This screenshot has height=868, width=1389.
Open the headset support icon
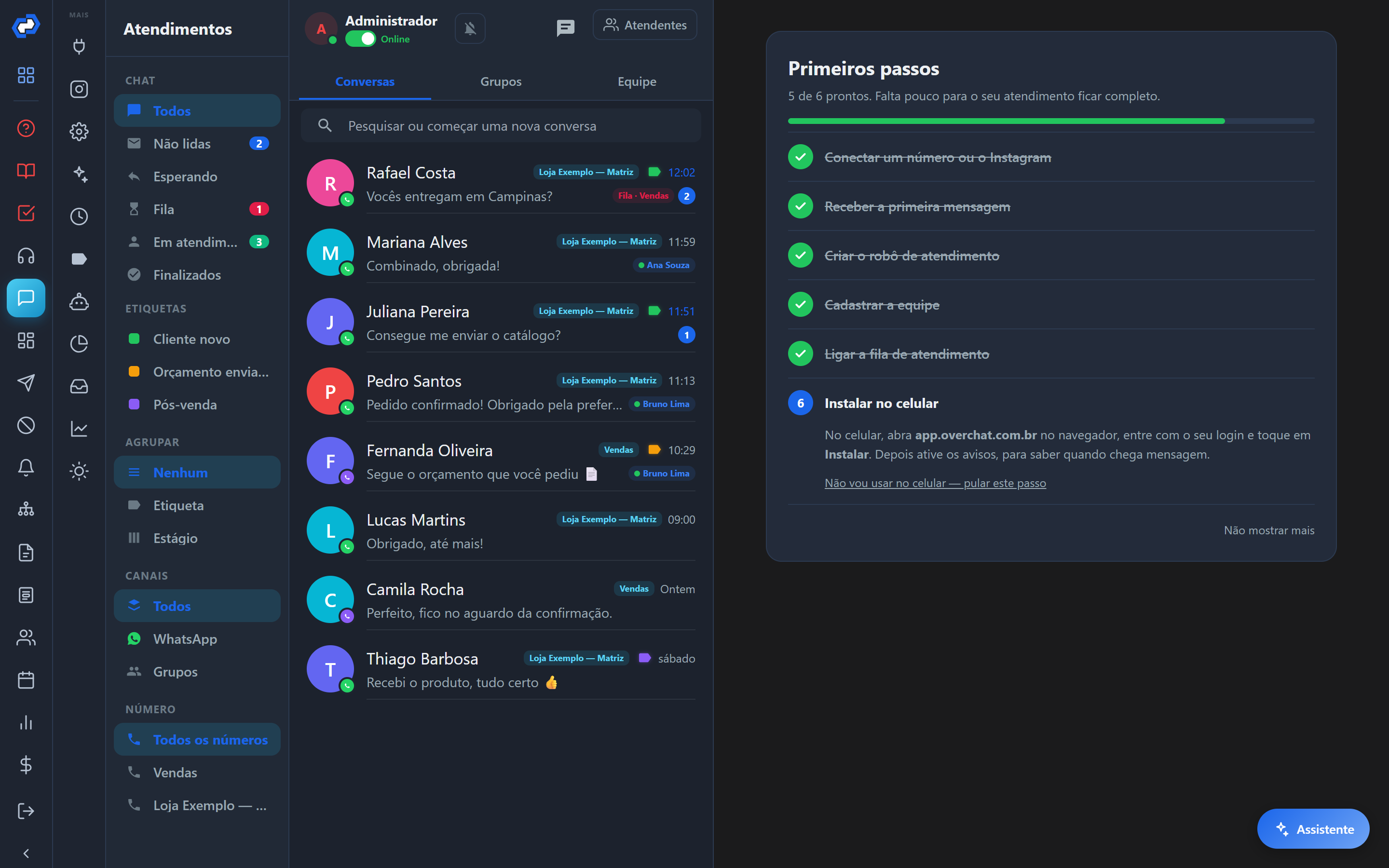pyautogui.click(x=26, y=256)
